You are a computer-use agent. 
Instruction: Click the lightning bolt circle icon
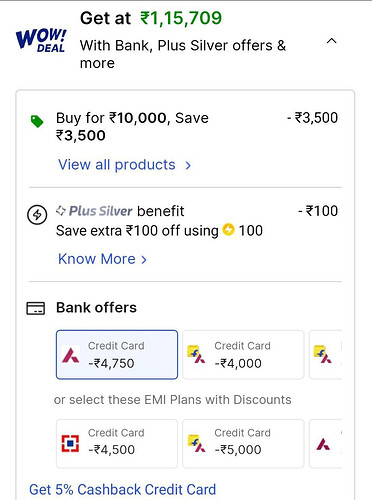[37, 215]
